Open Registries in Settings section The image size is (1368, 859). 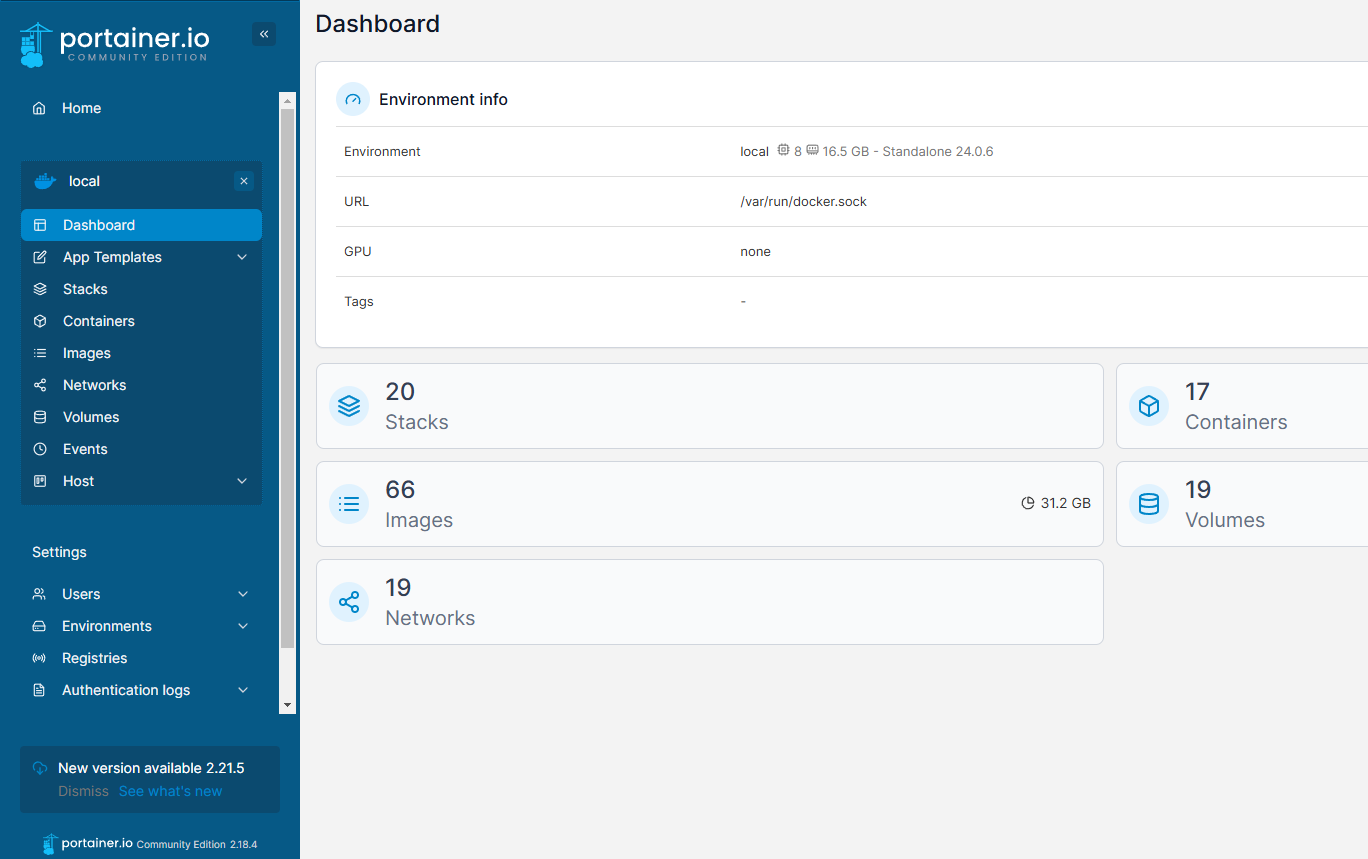pos(140,658)
